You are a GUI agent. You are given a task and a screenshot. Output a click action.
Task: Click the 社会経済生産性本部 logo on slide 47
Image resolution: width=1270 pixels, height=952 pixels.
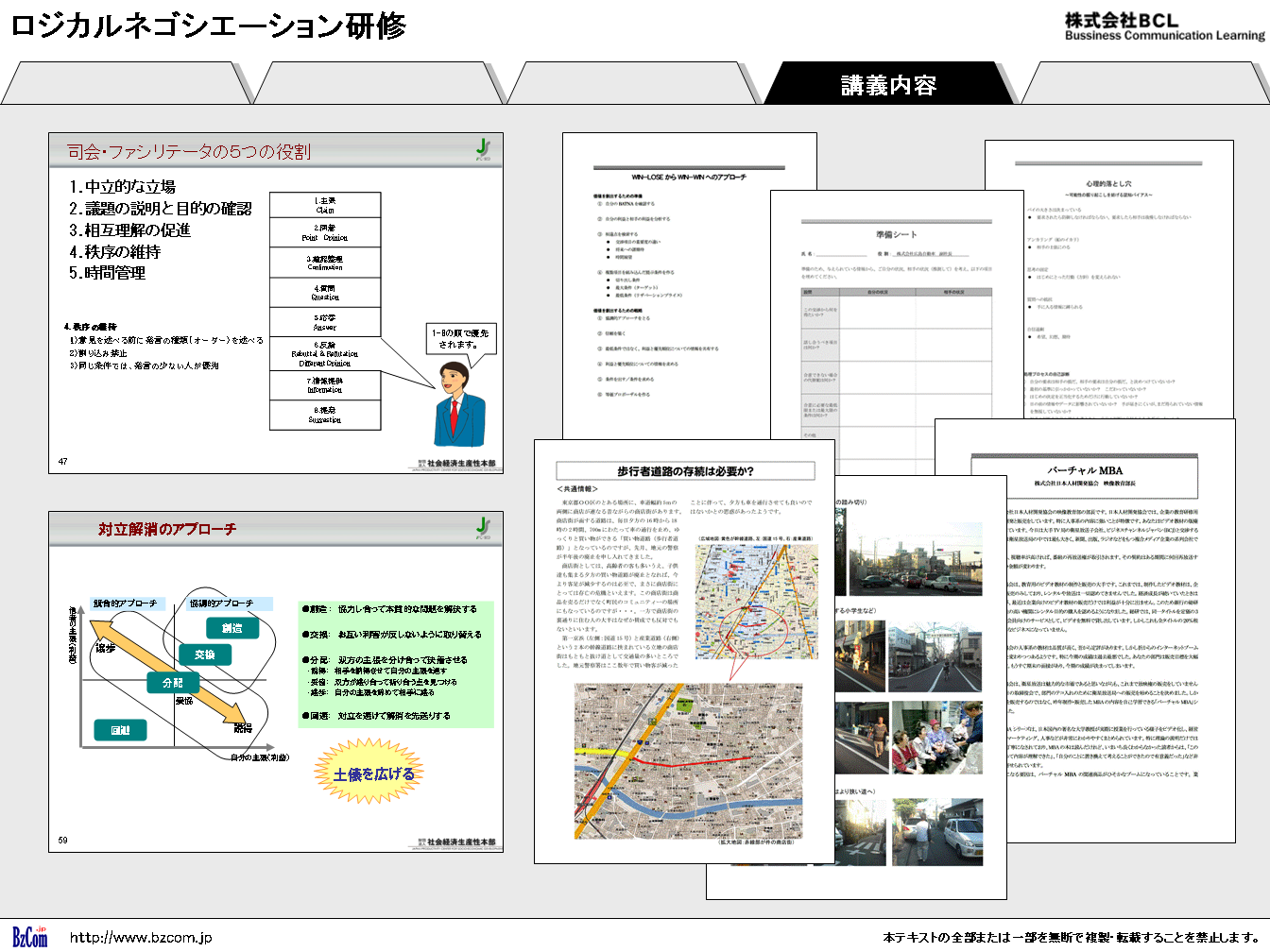[x=456, y=464]
